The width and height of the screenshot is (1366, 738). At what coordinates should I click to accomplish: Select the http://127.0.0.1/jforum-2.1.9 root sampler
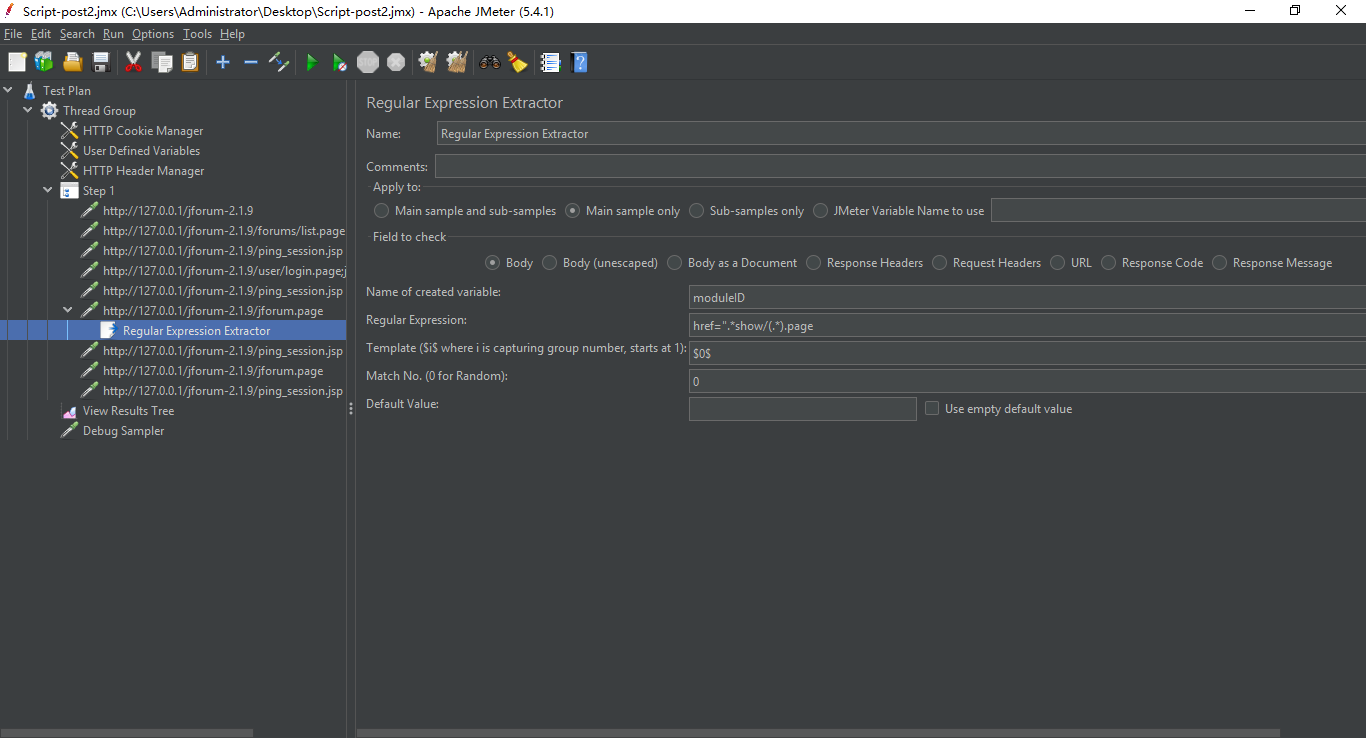coord(178,211)
